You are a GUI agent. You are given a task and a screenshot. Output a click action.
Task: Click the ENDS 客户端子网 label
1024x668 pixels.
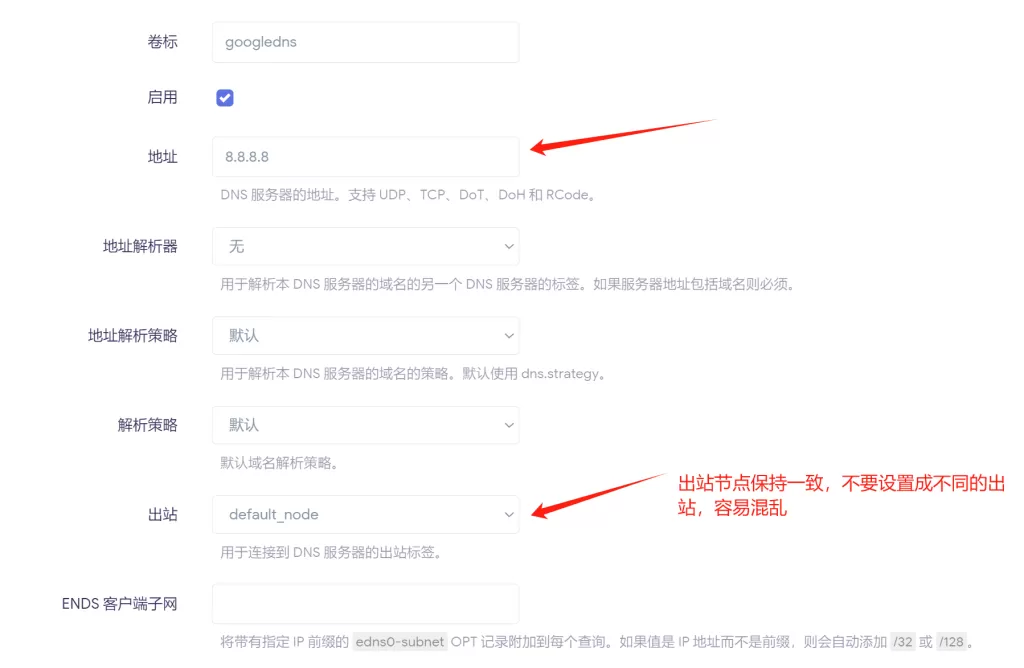(x=120, y=604)
